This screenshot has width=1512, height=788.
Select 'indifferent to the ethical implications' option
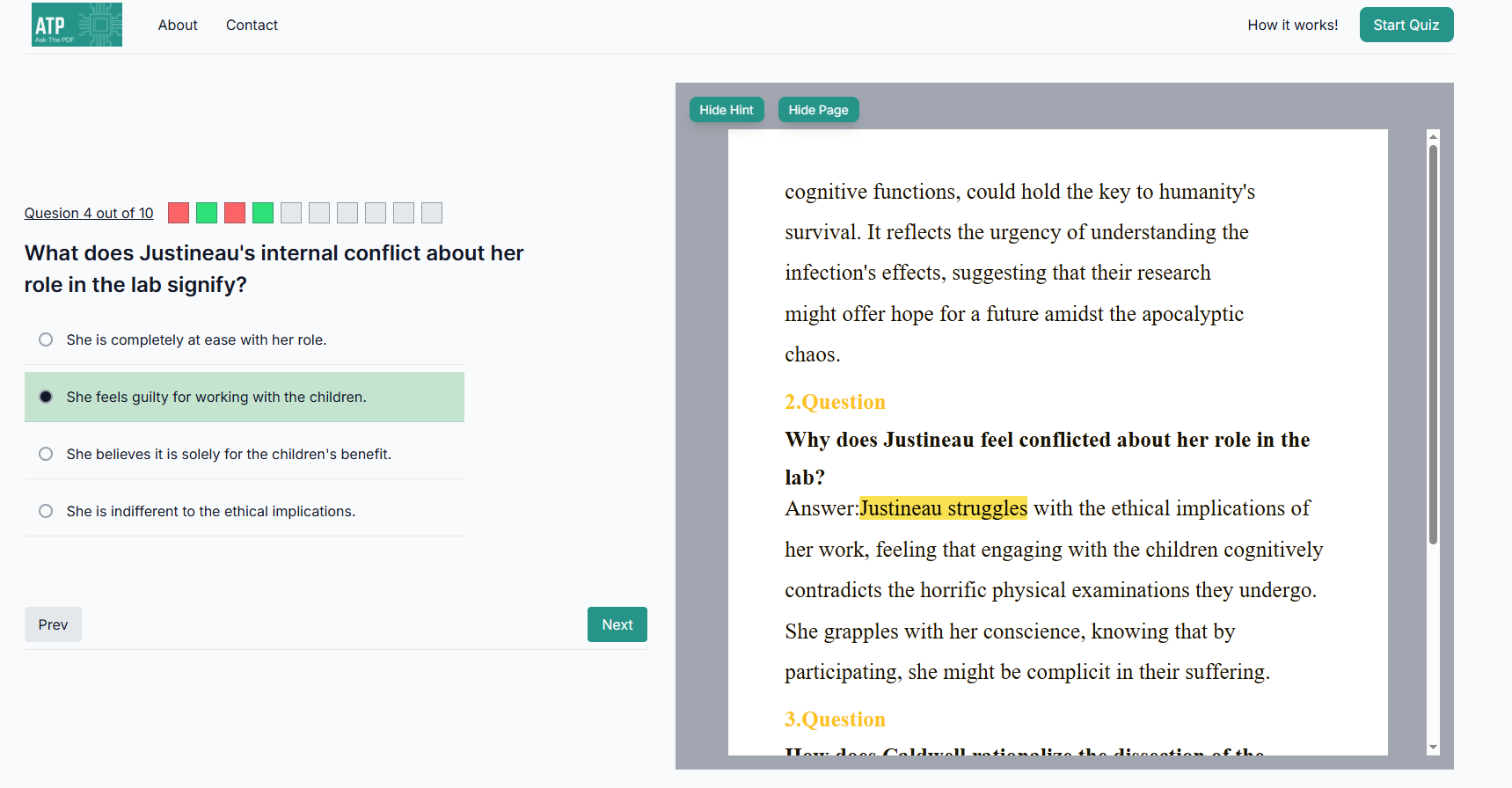[46, 511]
